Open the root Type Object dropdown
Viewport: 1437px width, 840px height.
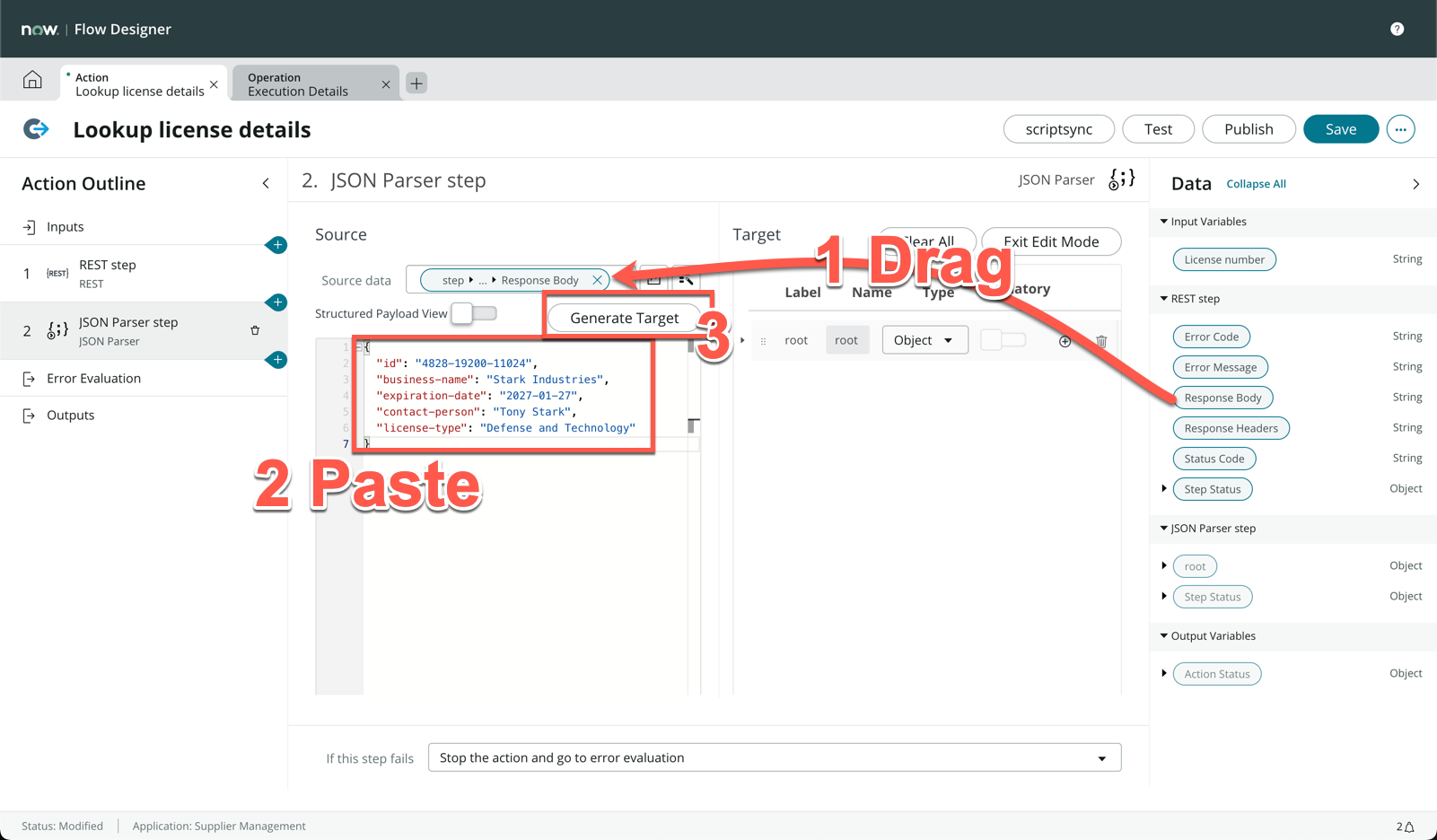click(924, 340)
